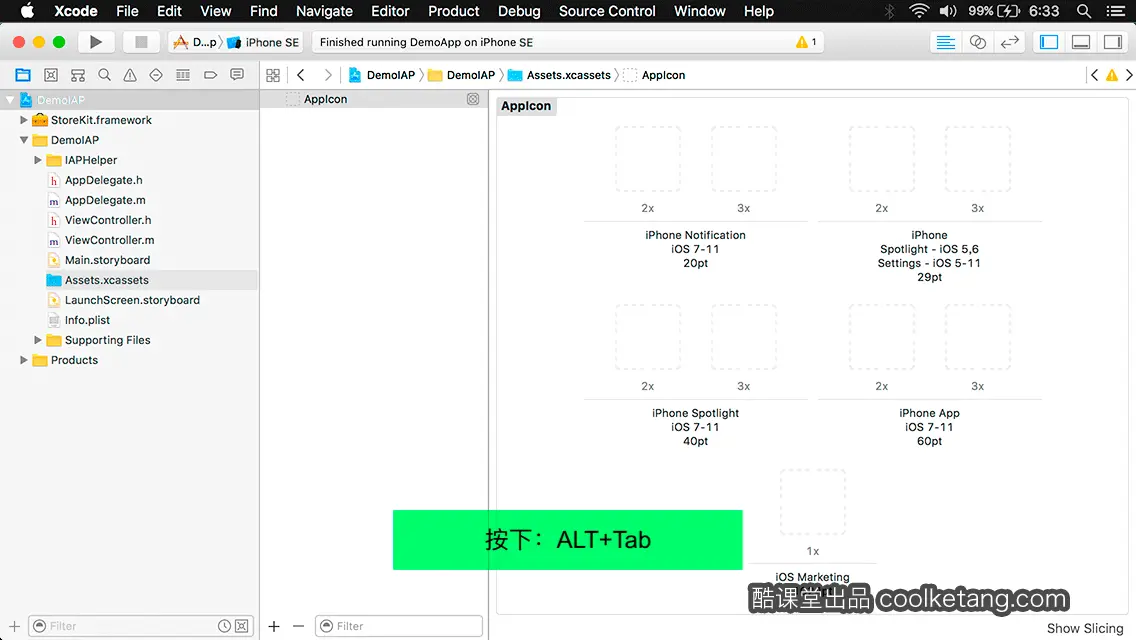
Task: Click the asset list Filter field
Action: pyautogui.click(x=398, y=626)
